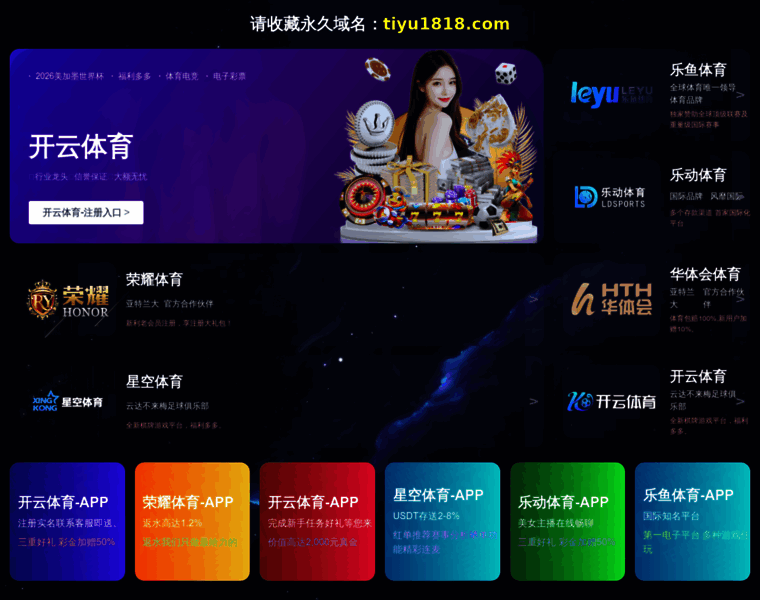The image size is (760, 600).
Task: Select the 2026美加墨世界杯 banner tag
Action: (69, 76)
